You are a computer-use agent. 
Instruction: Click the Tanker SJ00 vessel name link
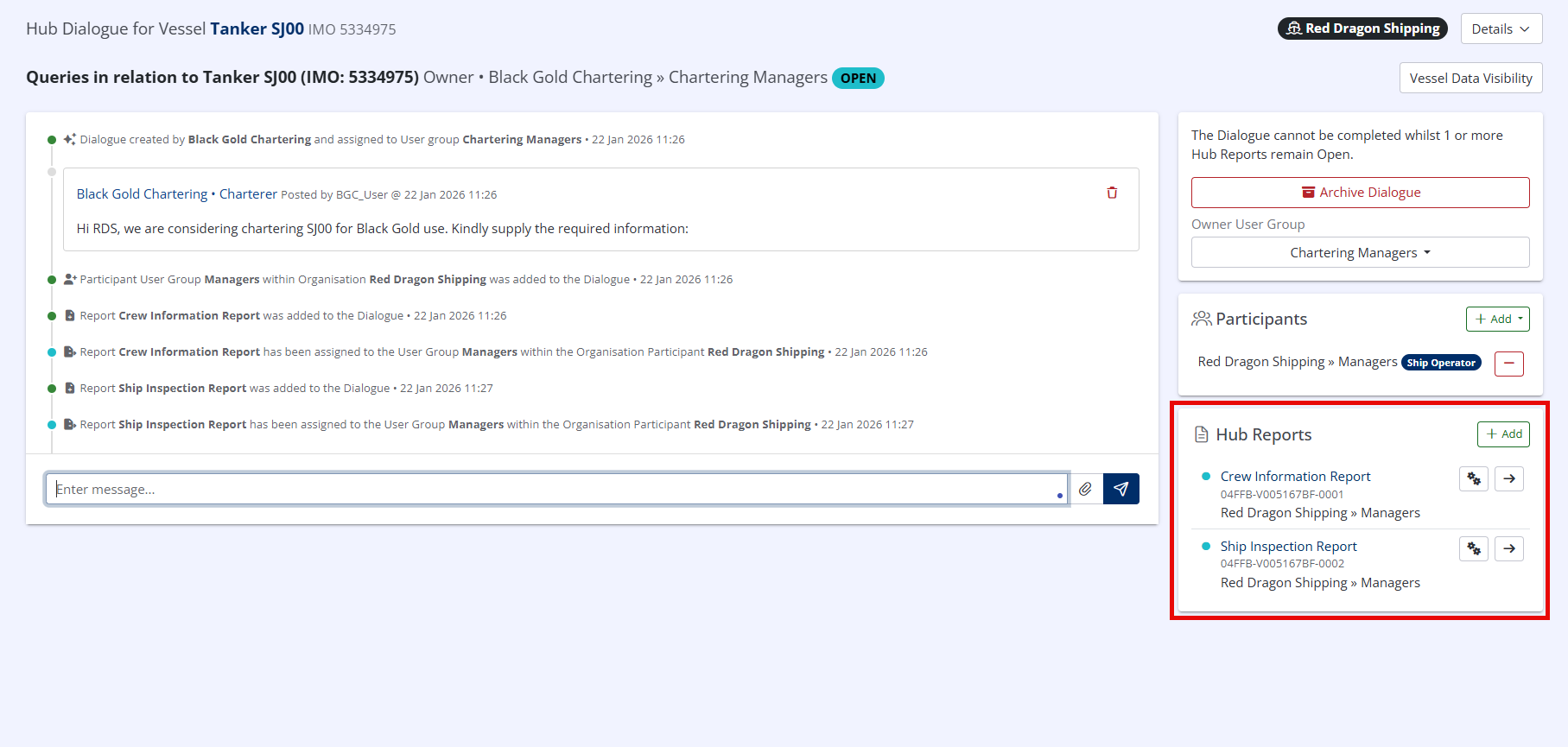pyautogui.click(x=257, y=28)
